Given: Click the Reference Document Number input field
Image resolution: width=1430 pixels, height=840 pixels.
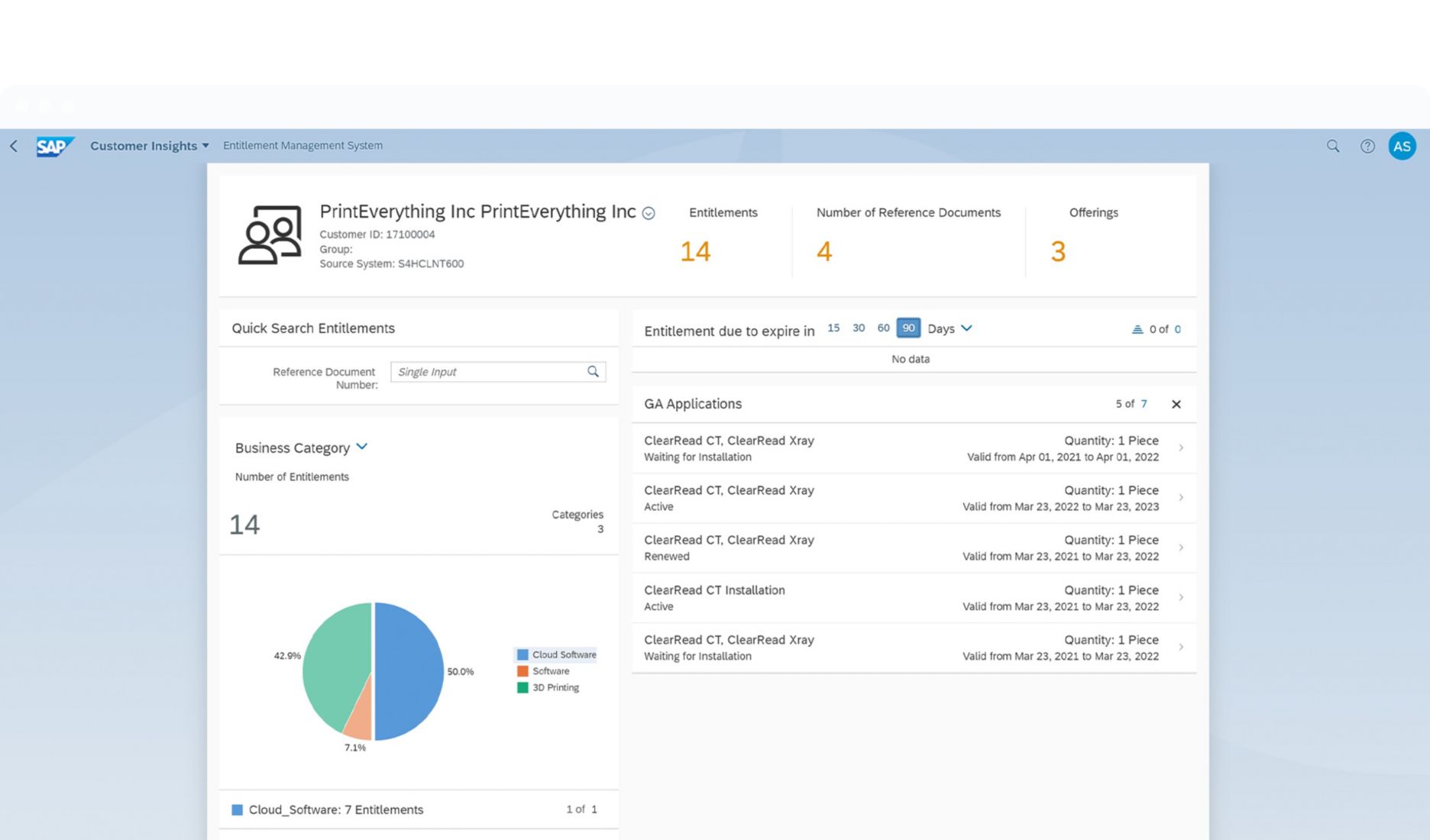Looking at the screenshot, I should [x=487, y=372].
